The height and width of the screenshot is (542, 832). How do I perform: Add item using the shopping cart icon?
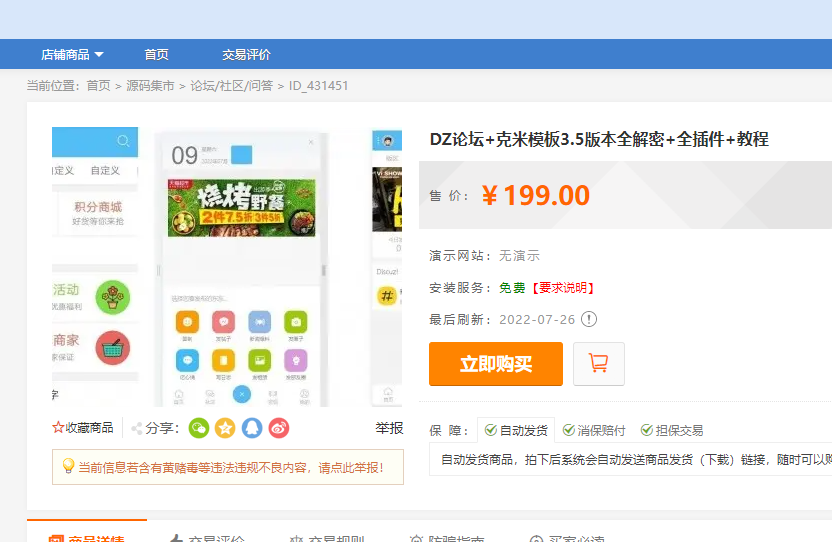[x=598, y=363]
